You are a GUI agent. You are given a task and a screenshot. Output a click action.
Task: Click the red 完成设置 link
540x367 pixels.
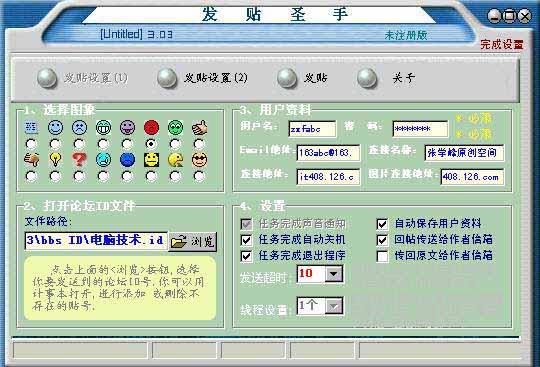point(502,44)
